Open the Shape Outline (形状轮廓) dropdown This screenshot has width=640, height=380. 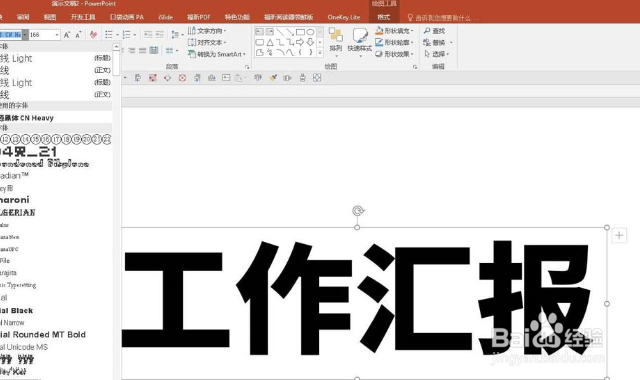394,42
